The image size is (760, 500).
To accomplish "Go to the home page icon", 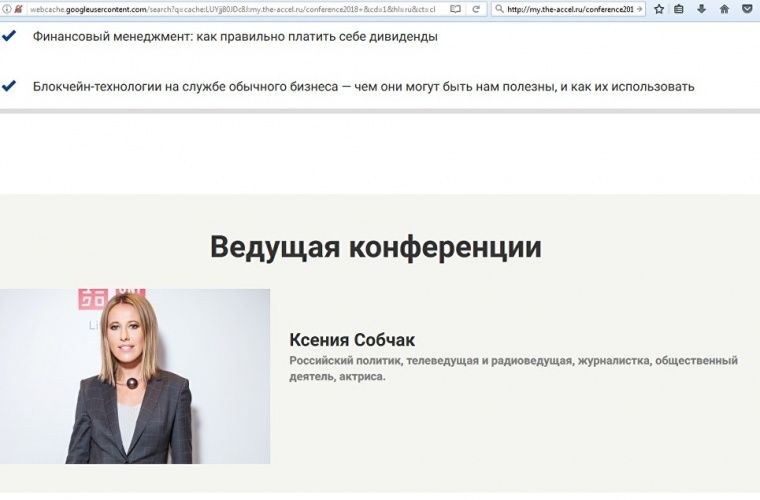I will coord(724,9).
